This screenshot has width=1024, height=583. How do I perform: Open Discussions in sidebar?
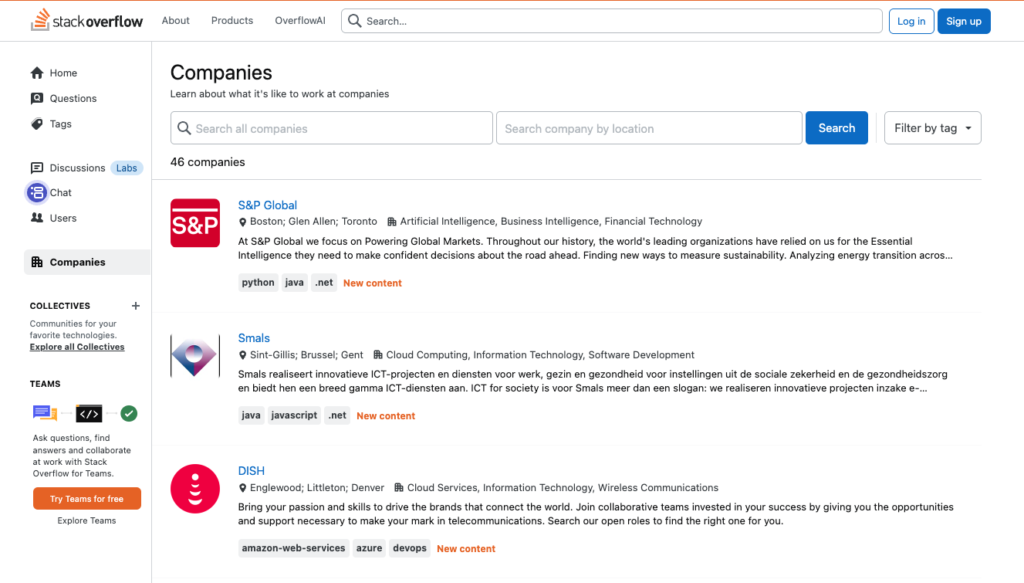(x=77, y=168)
